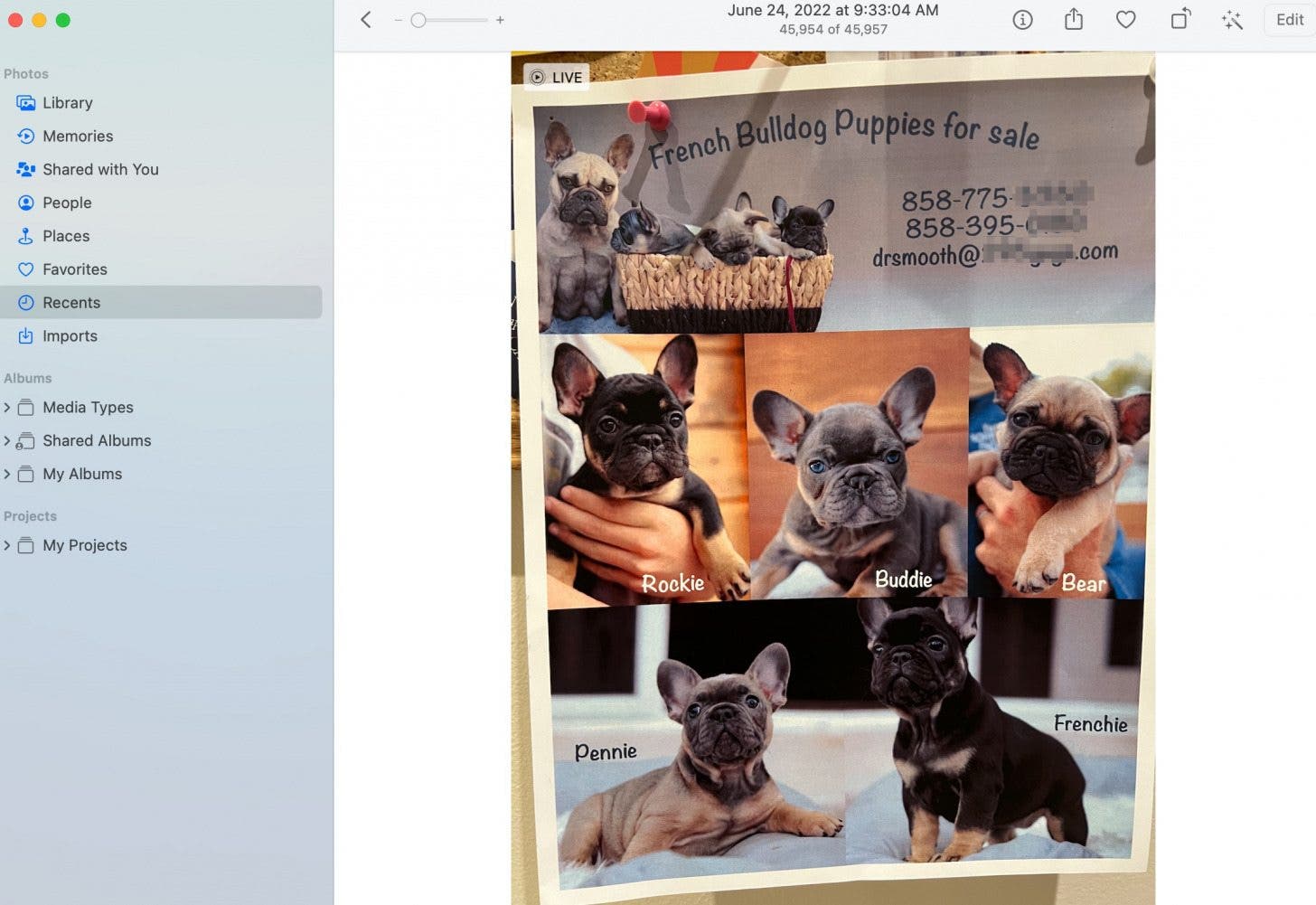The height and width of the screenshot is (905, 1316).
Task: Toggle Live Photo playback via LIVE badge
Action: tap(556, 77)
